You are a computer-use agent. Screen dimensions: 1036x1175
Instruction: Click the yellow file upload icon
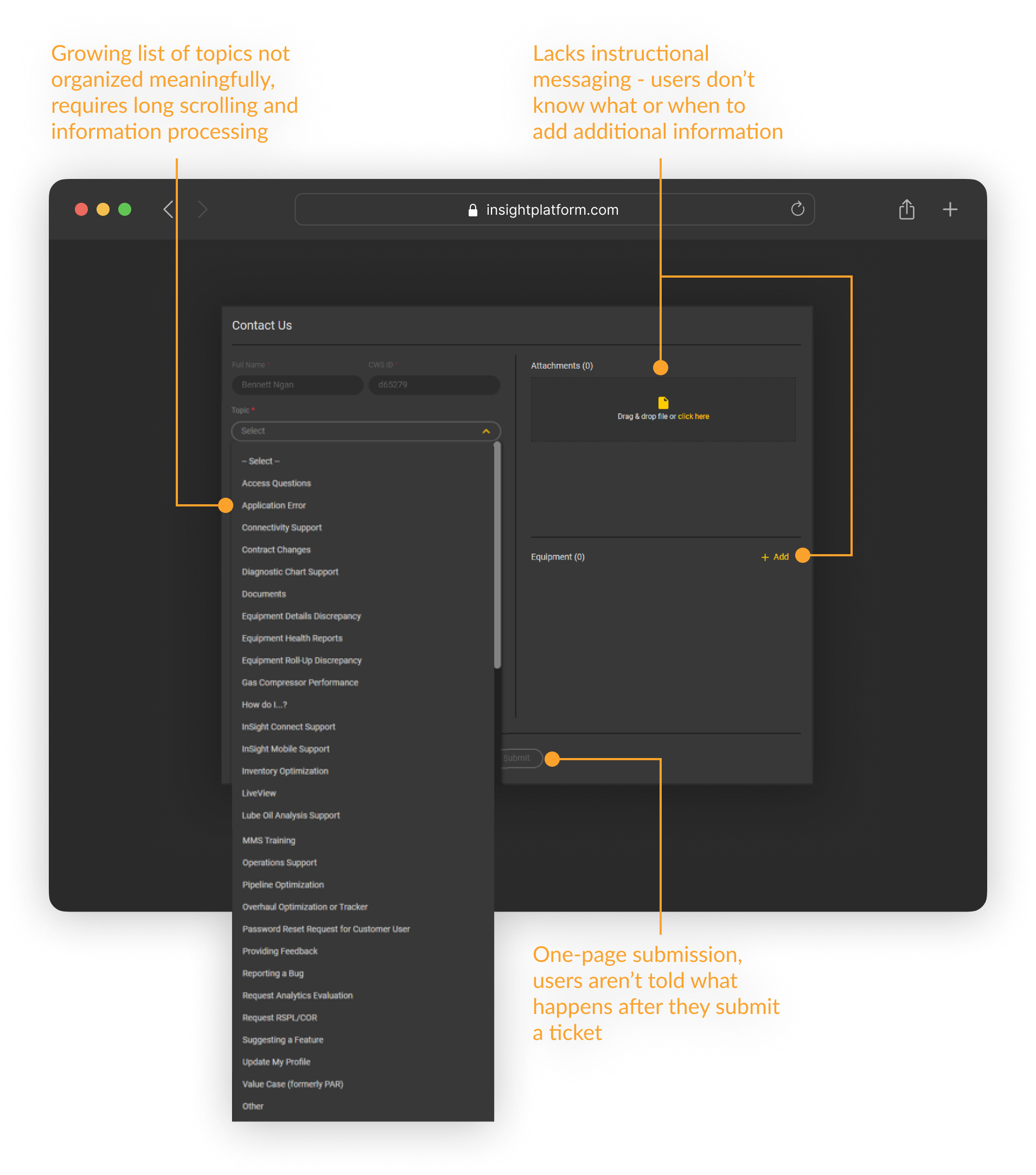pos(663,402)
